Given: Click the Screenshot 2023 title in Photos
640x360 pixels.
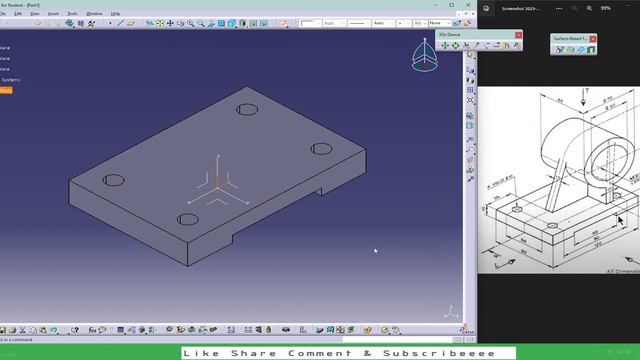Looking at the screenshot, I should [521, 8].
